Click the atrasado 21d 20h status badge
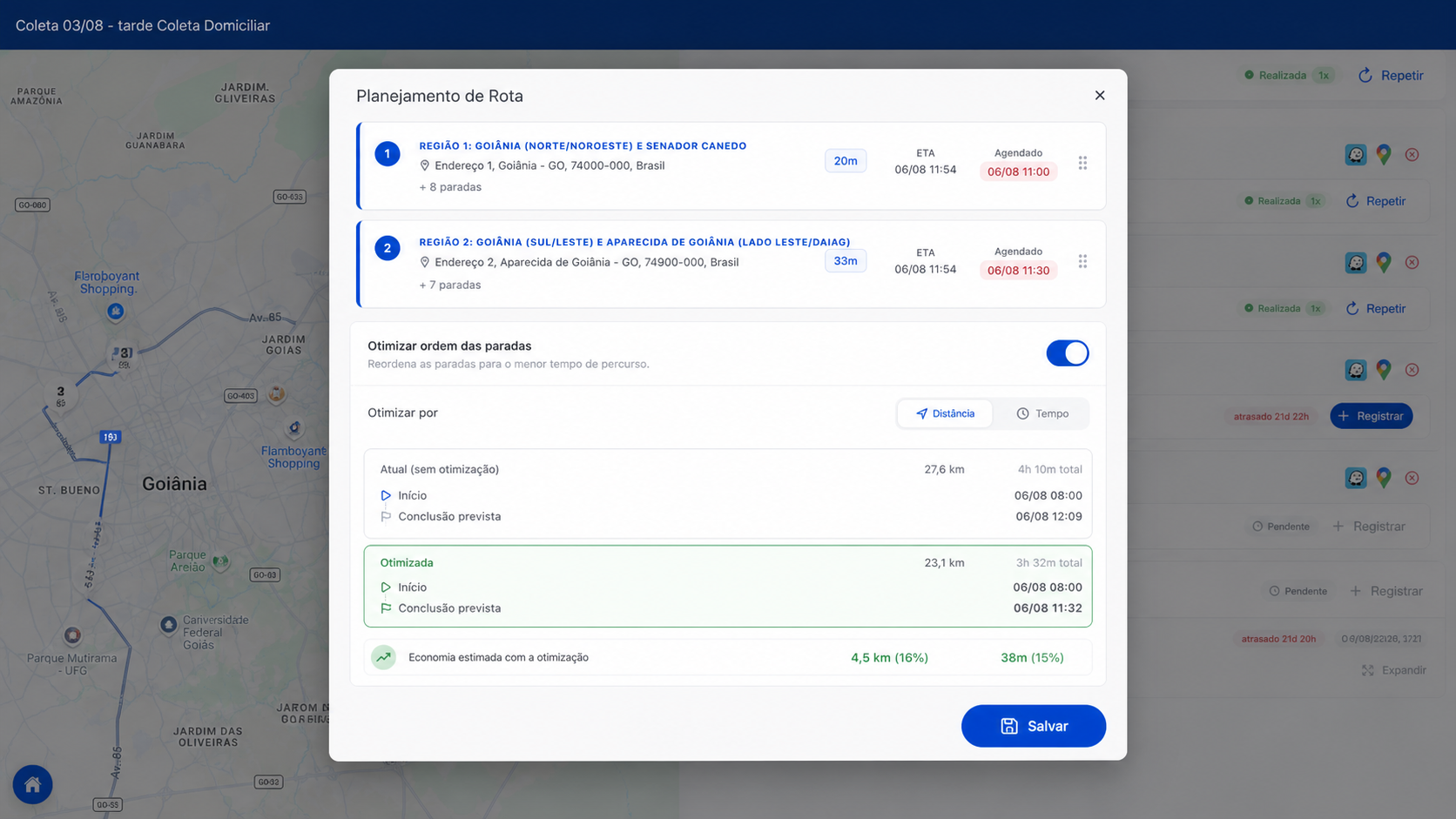 [1278, 639]
